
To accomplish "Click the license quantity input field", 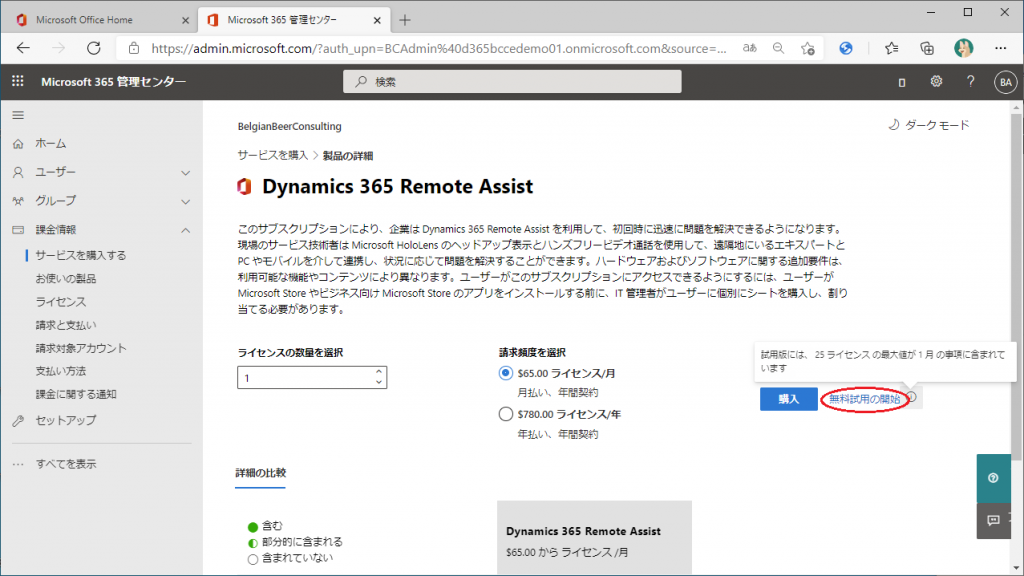I will point(312,377).
